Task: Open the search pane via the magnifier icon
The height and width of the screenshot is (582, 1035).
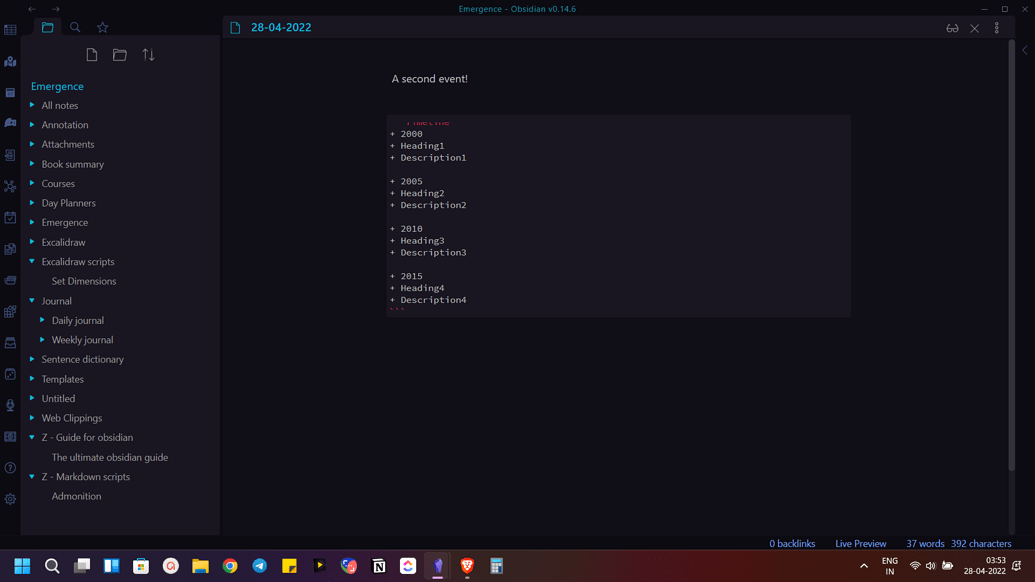Action: 74,27
